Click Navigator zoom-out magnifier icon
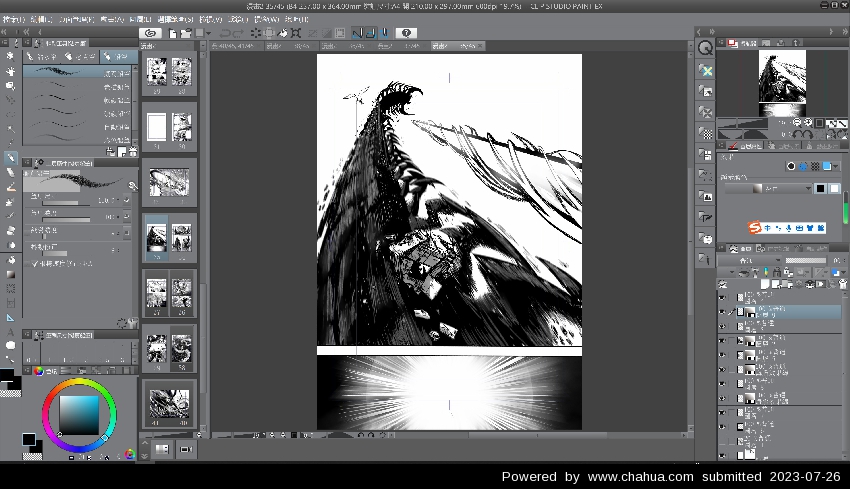 (797, 123)
